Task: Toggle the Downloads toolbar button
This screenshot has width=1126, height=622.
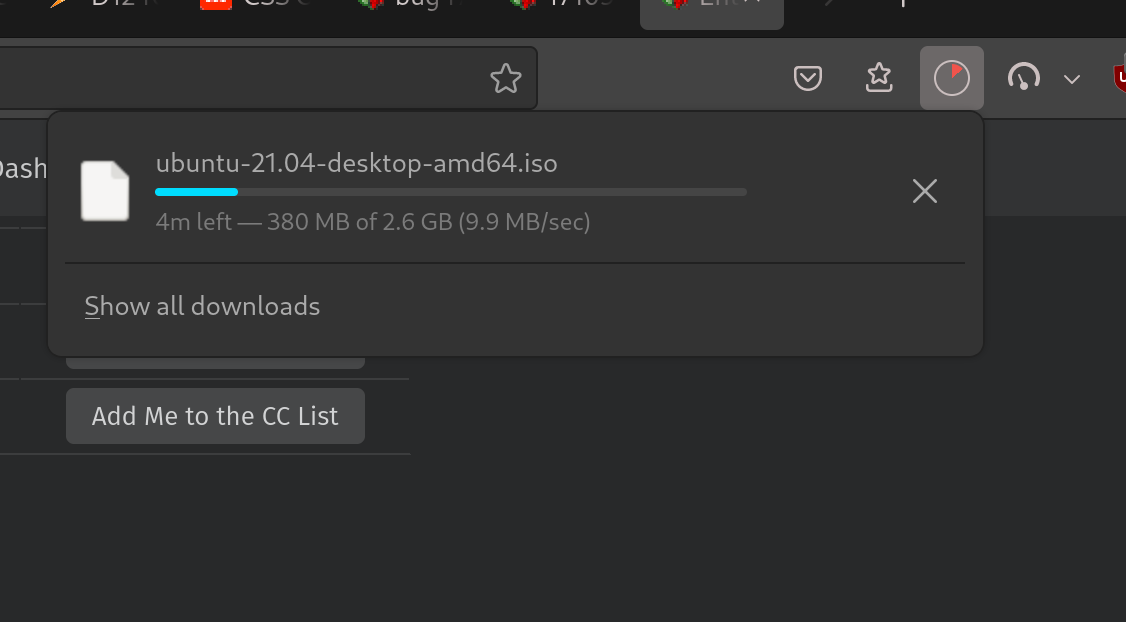Action: [951, 78]
